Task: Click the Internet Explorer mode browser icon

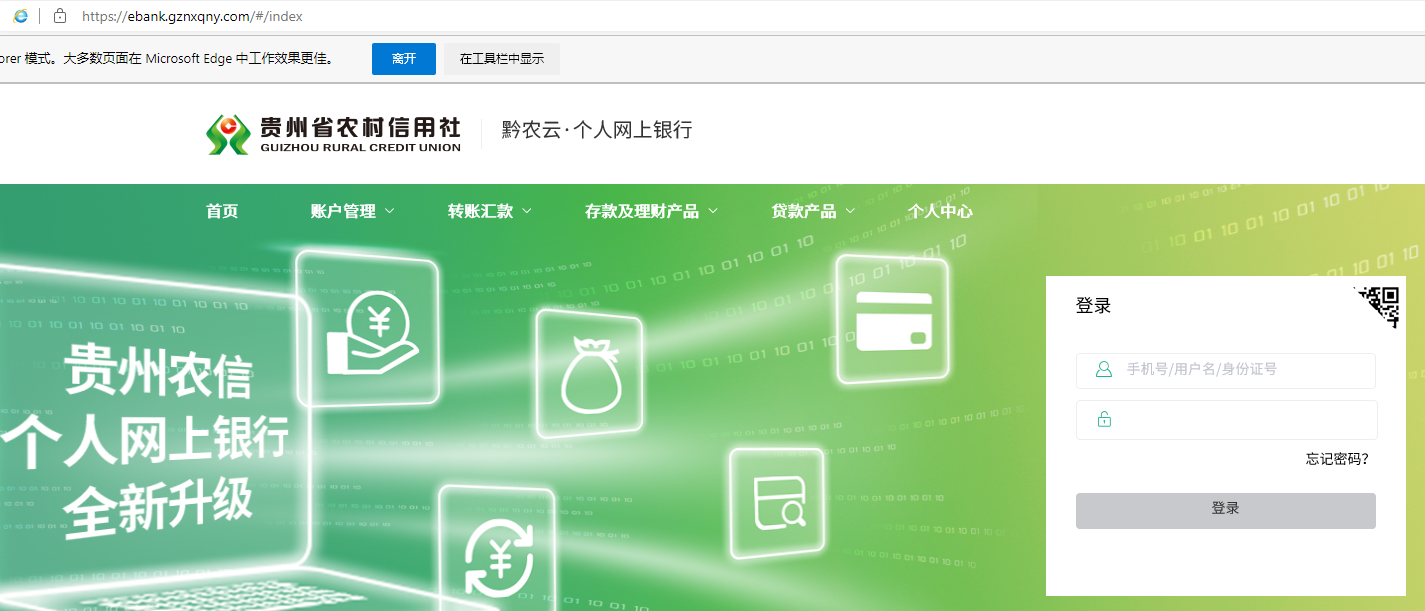Action: tap(20, 16)
